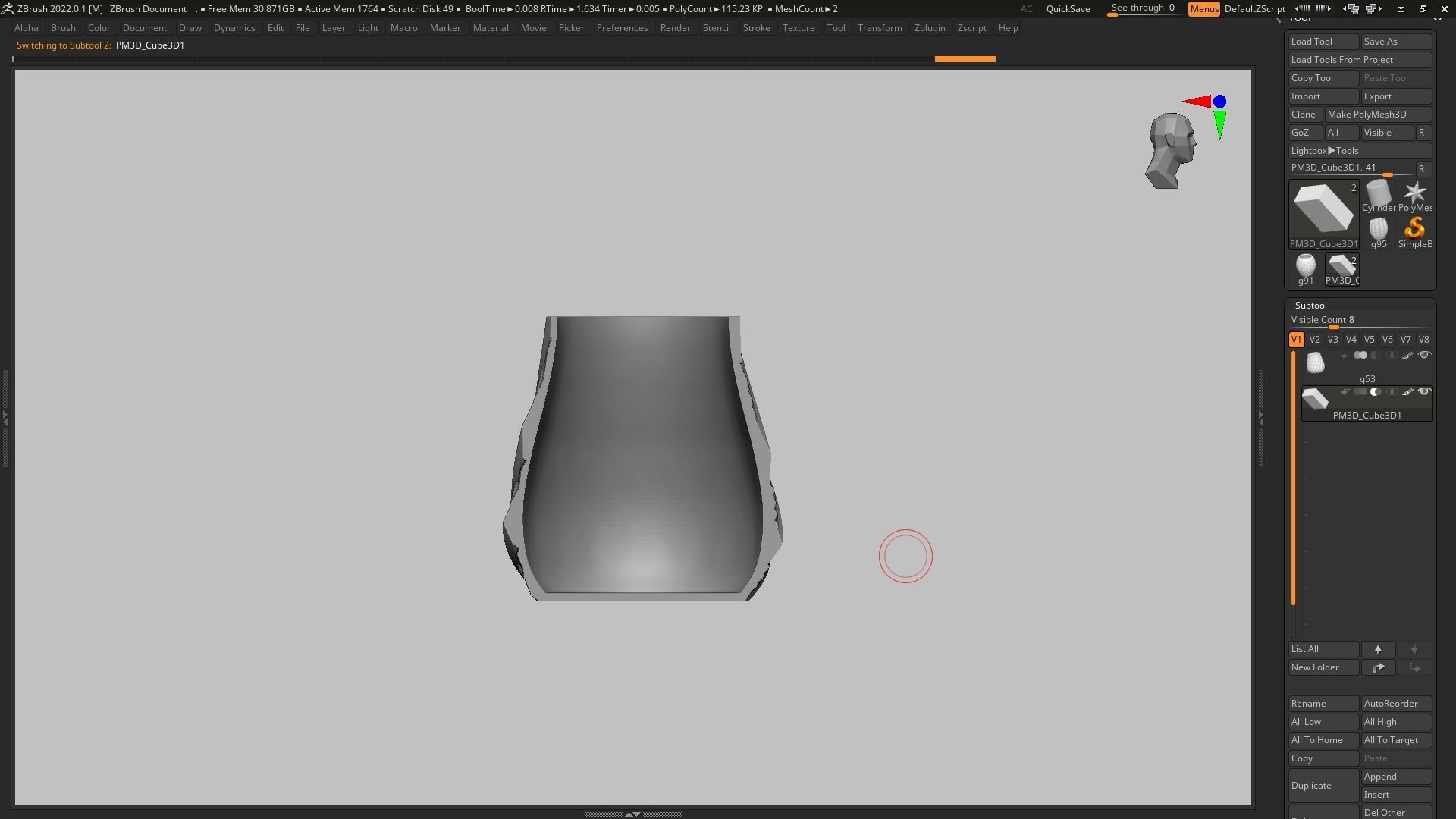This screenshot has height=819, width=1456.
Task: Toggle the start flag arrow on g53 subtool
Action: 1345,356
